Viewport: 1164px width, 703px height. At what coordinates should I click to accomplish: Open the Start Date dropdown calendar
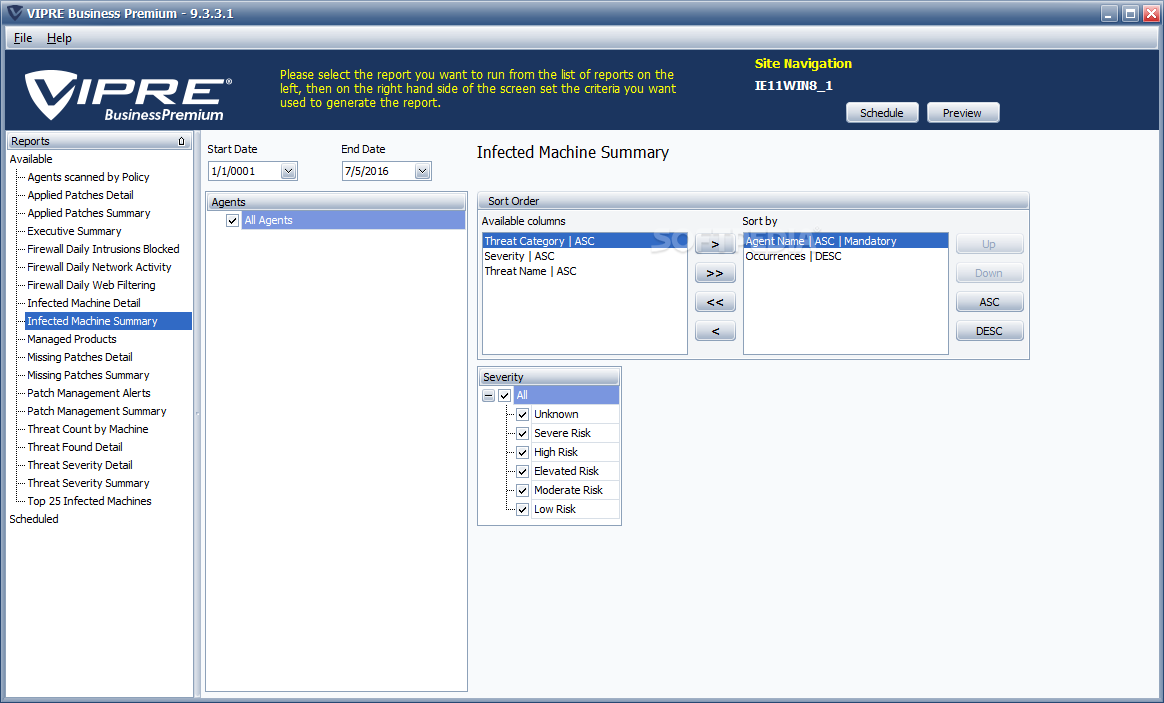(x=289, y=171)
